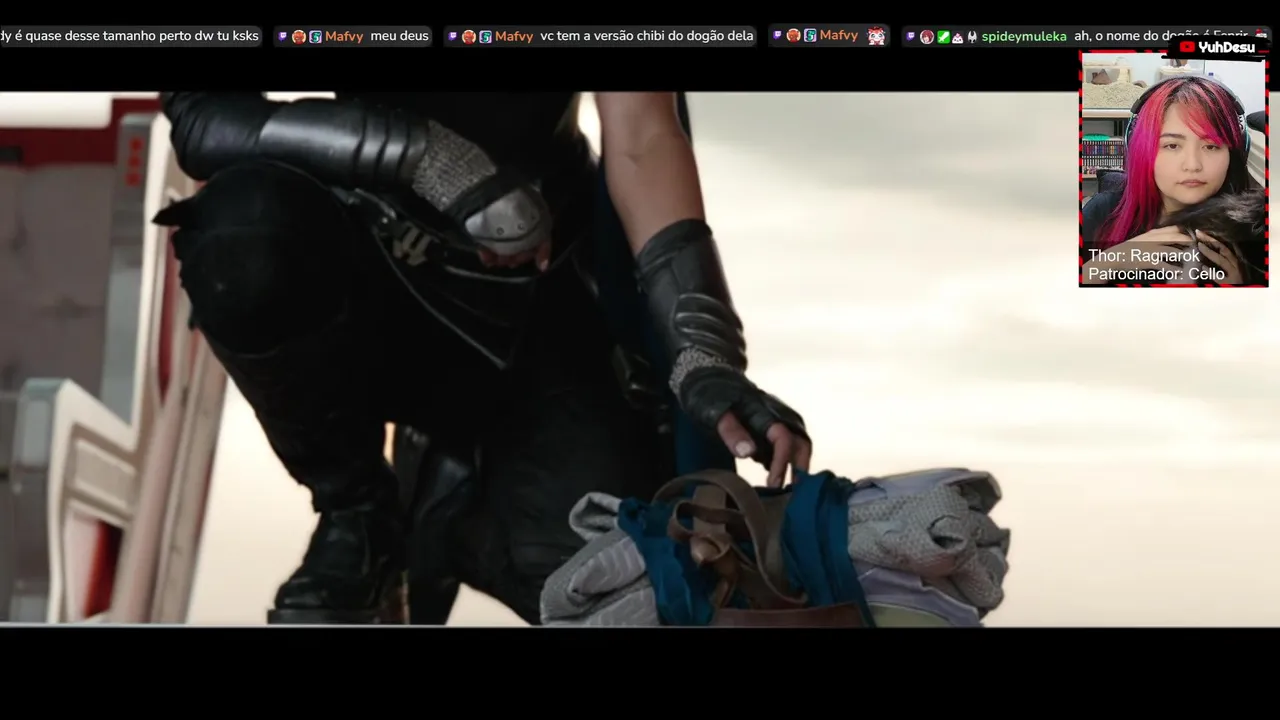Open spideymuleka's username in chat
The image size is (1280, 720).
pos(1024,36)
